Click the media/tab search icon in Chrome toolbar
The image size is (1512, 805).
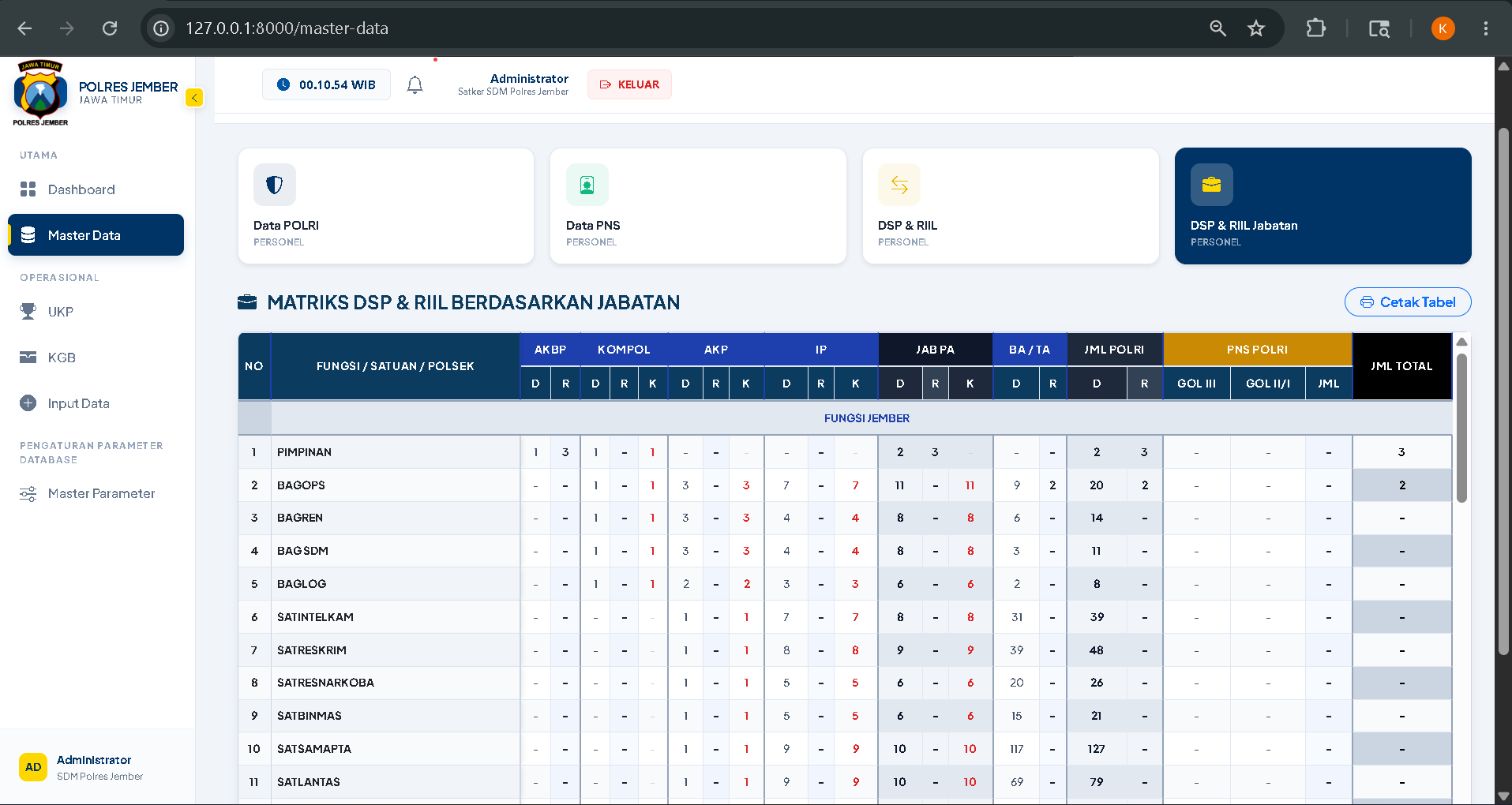(x=1379, y=28)
